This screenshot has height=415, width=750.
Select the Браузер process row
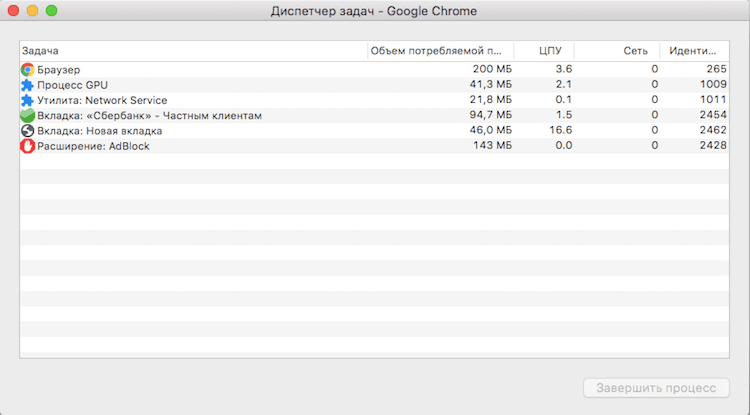click(x=200, y=70)
